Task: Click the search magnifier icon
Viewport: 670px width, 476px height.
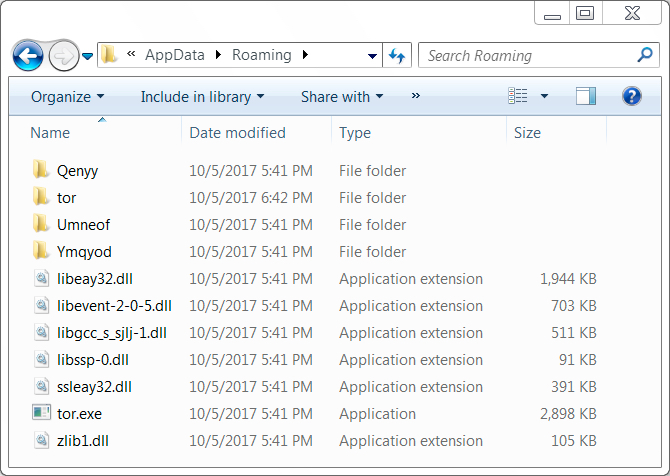Action: pos(645,55)
